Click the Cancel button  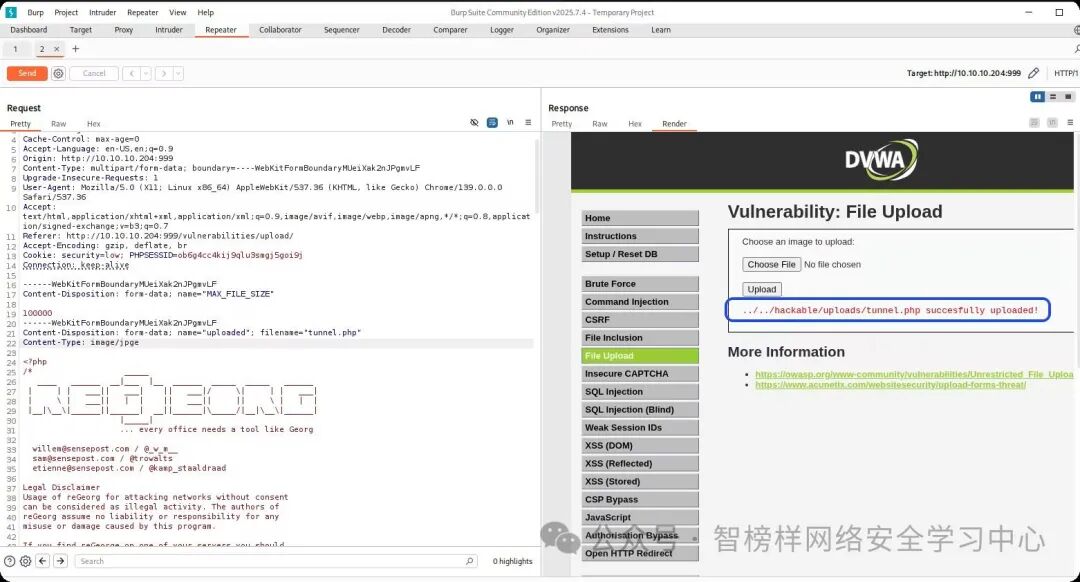(x=94, y=73)
